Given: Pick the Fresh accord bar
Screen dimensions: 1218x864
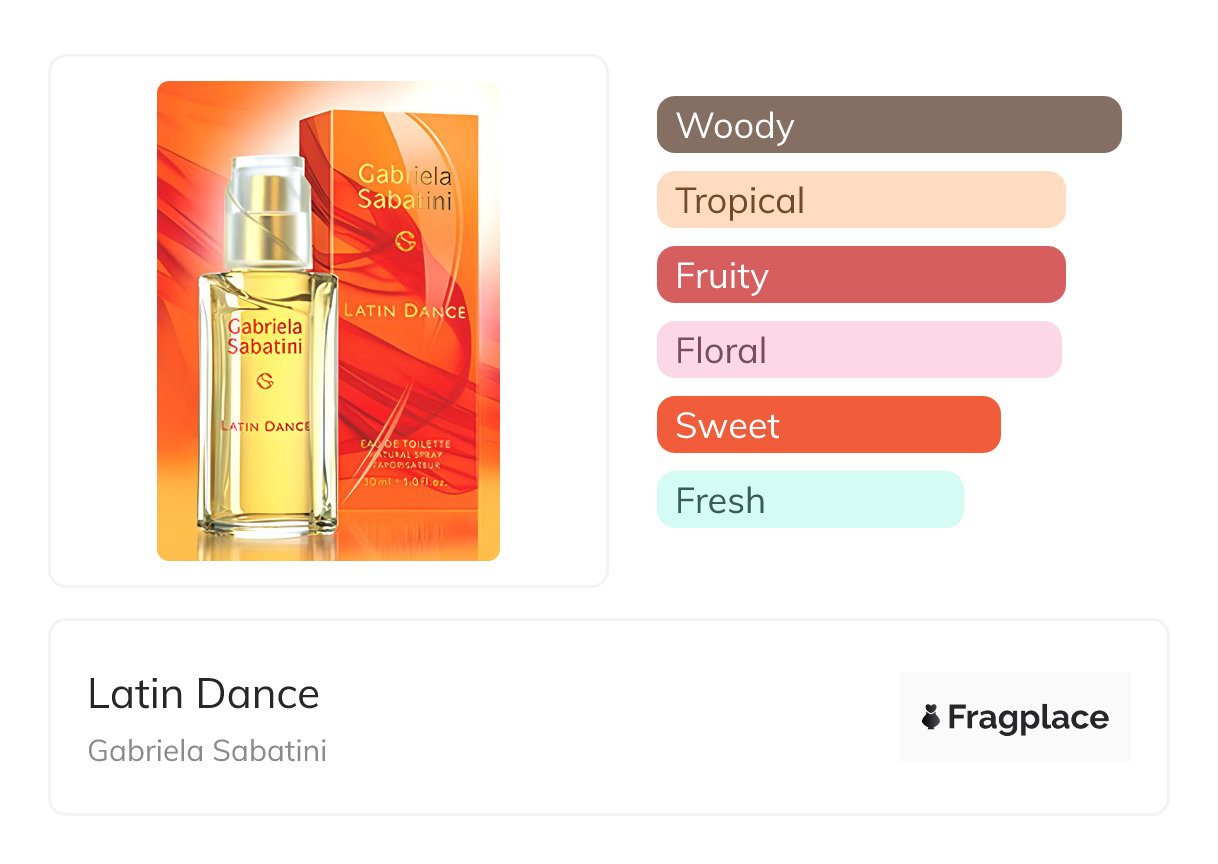Looking at the screenshot, I should 809,500.
